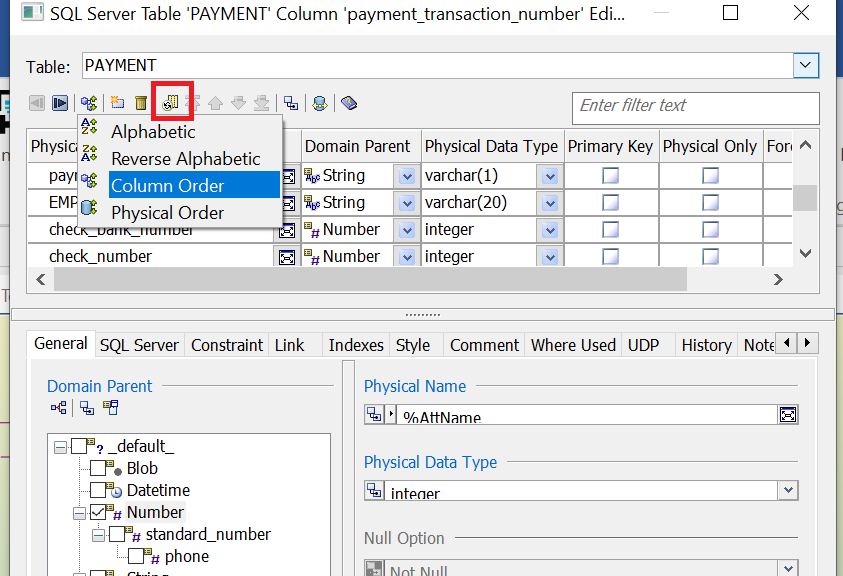Click the Enter filter text field
This screenshot has height=576, width=843.
coord(697,106)
